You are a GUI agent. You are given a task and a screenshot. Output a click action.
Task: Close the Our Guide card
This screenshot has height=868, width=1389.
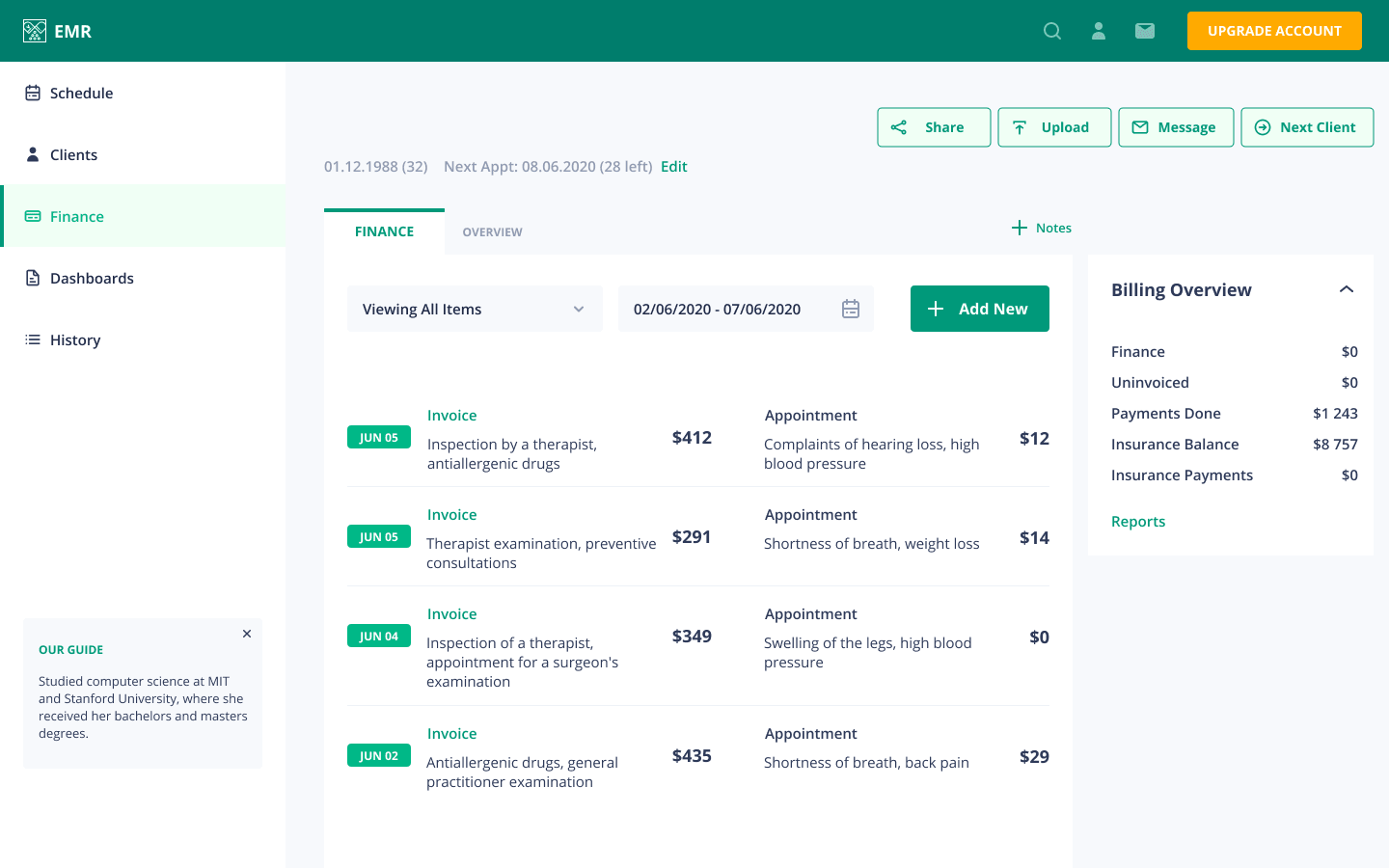pyautogui.click(x=247, y=634)
